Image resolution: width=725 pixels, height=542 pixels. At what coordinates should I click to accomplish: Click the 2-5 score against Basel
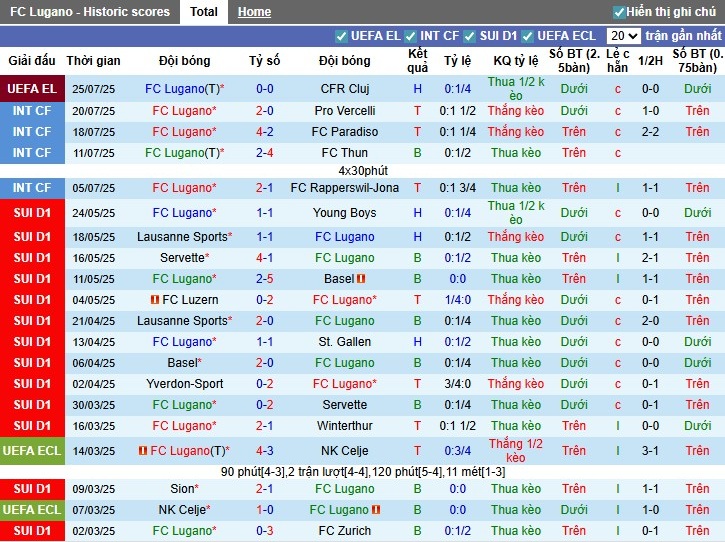pyautogui.click(x=264, y=279)
